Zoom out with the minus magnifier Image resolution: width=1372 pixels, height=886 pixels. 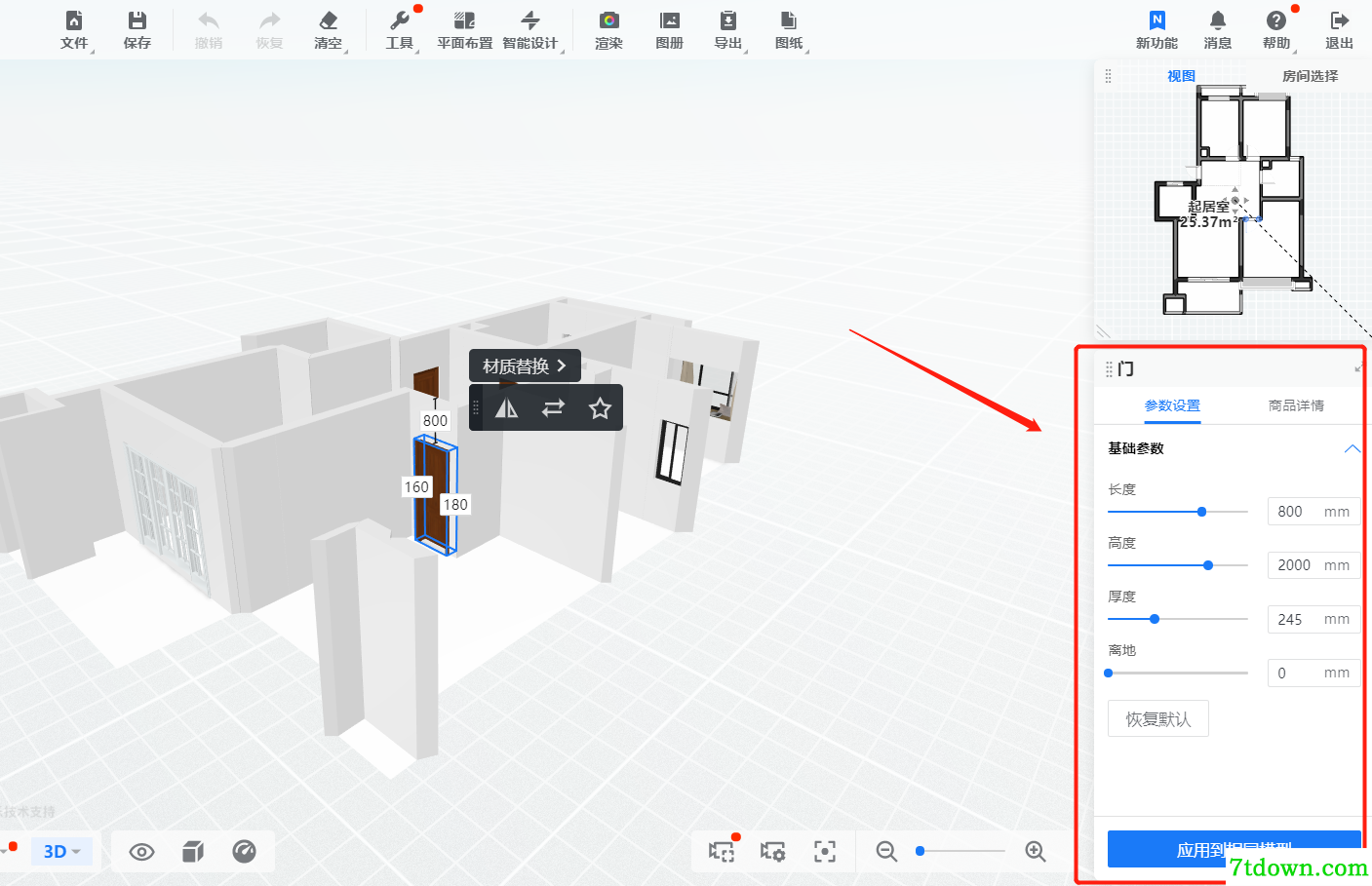886,851
